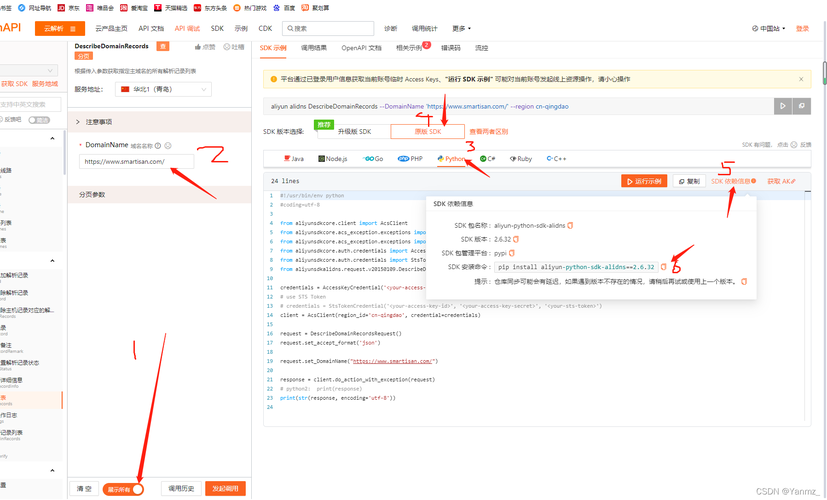827x500 pixels.
Task: Switch to the 调用结果 tab
Action: pos(314,48)
